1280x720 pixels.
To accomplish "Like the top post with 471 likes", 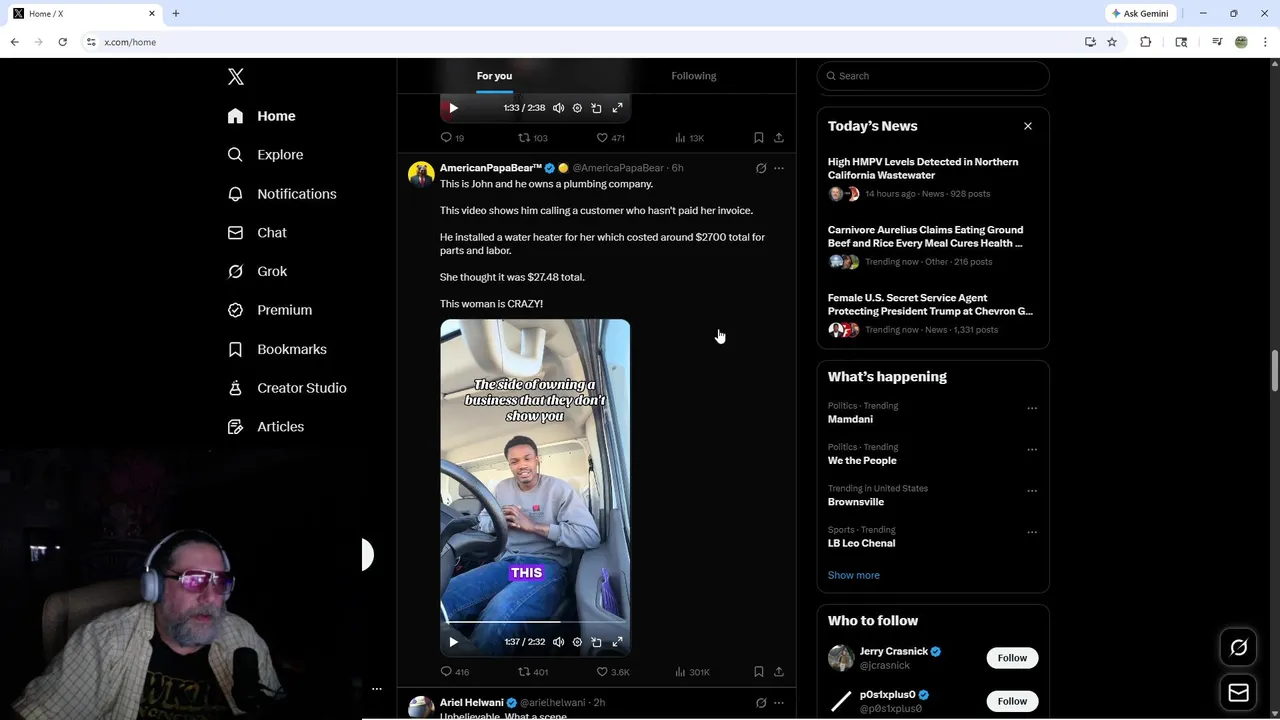I will click(610, 138).
